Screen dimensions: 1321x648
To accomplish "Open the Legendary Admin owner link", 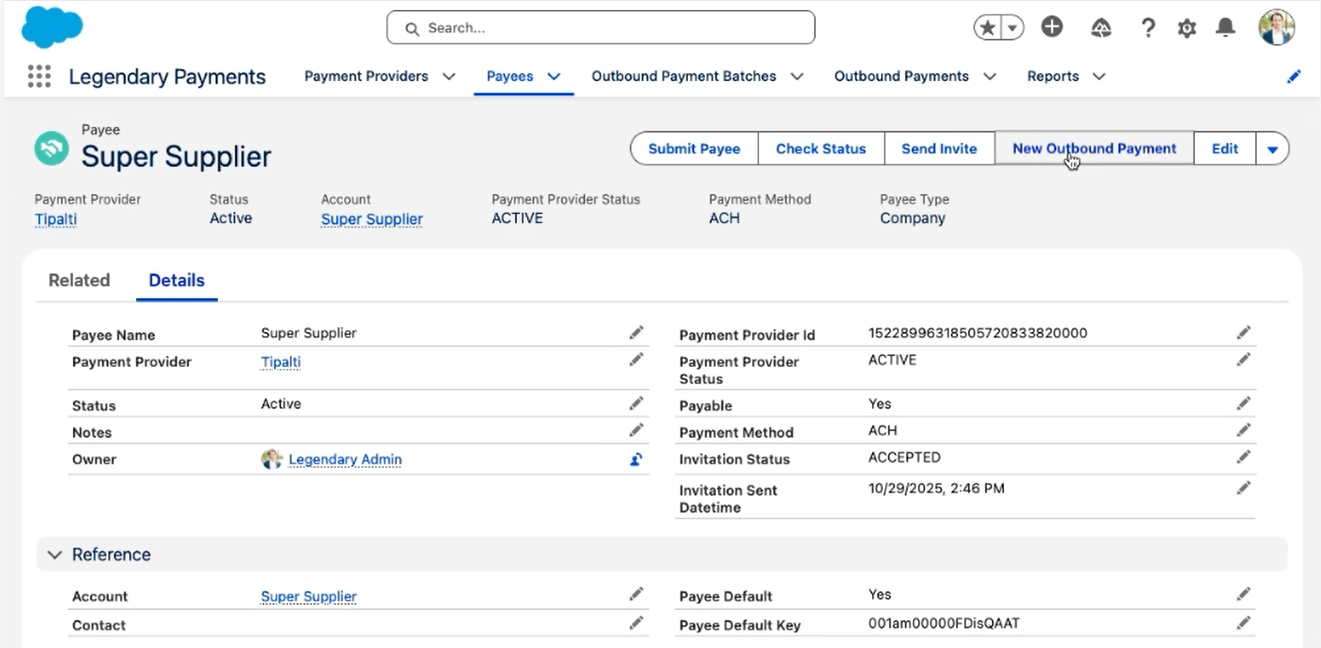I will (x=345, y=460).
